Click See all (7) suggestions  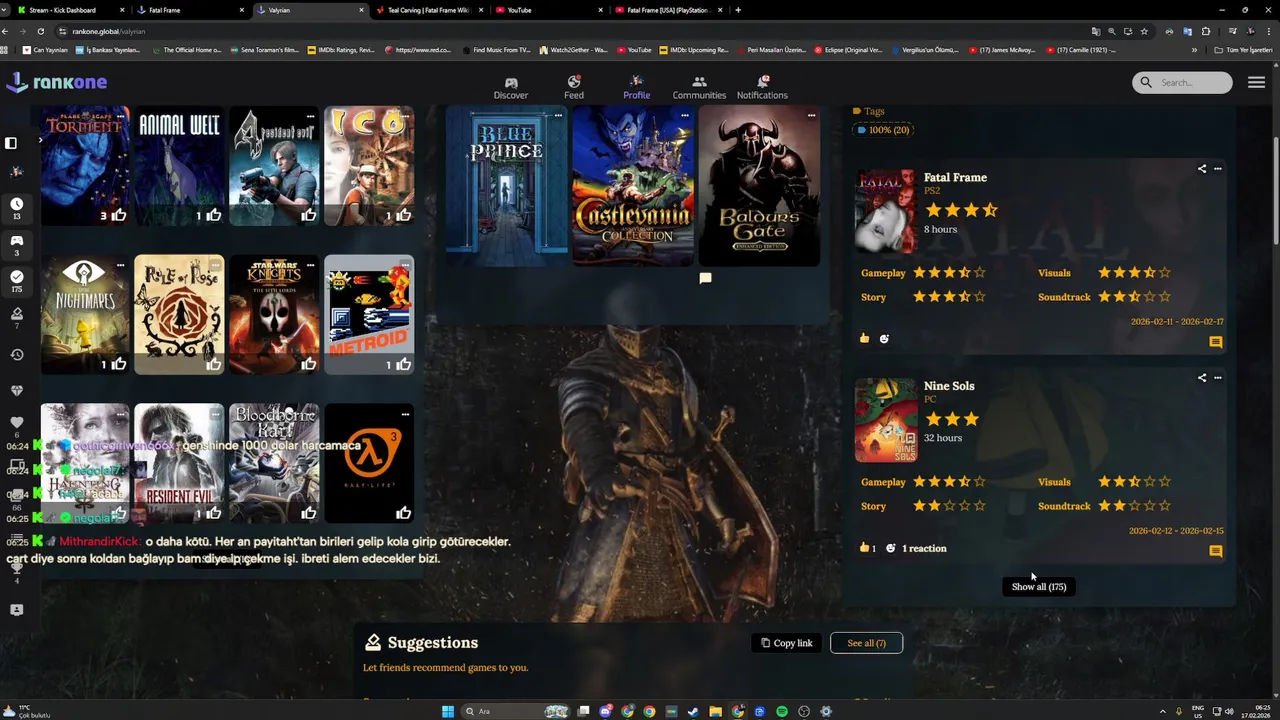click(866, 643)
